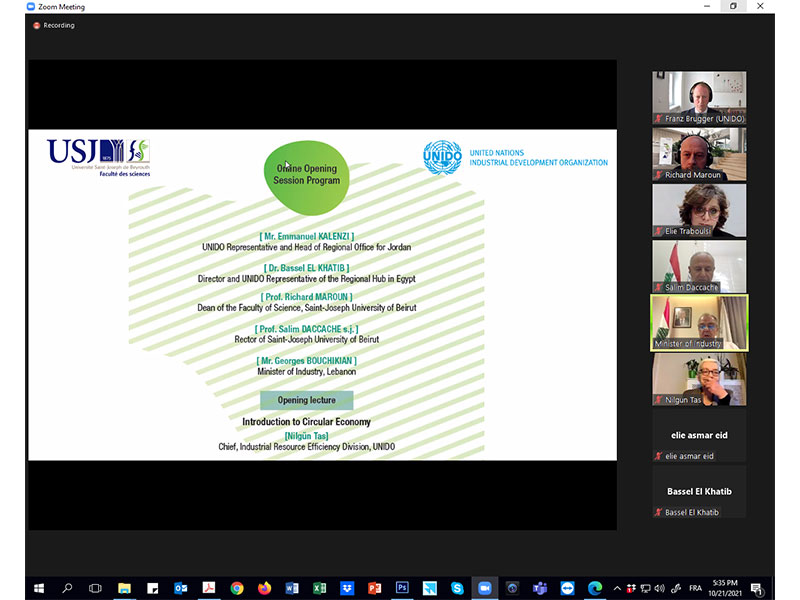Screen dimensions: 800x600
Task: Click Zoom Meeting title bar icon
Action: [31, 7]
